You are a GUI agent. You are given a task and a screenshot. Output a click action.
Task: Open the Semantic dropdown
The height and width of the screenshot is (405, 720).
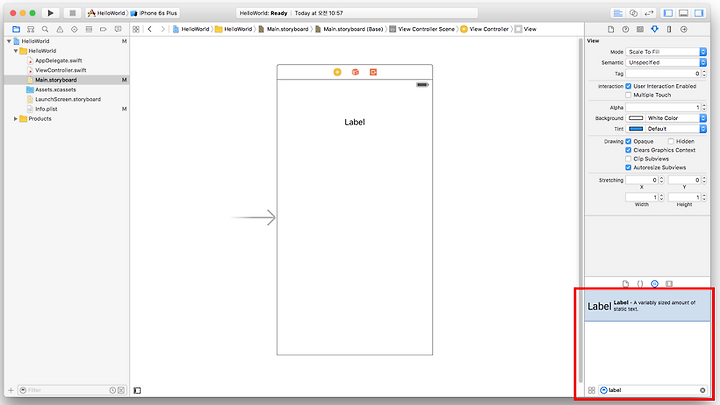click(x=666, y=62)
